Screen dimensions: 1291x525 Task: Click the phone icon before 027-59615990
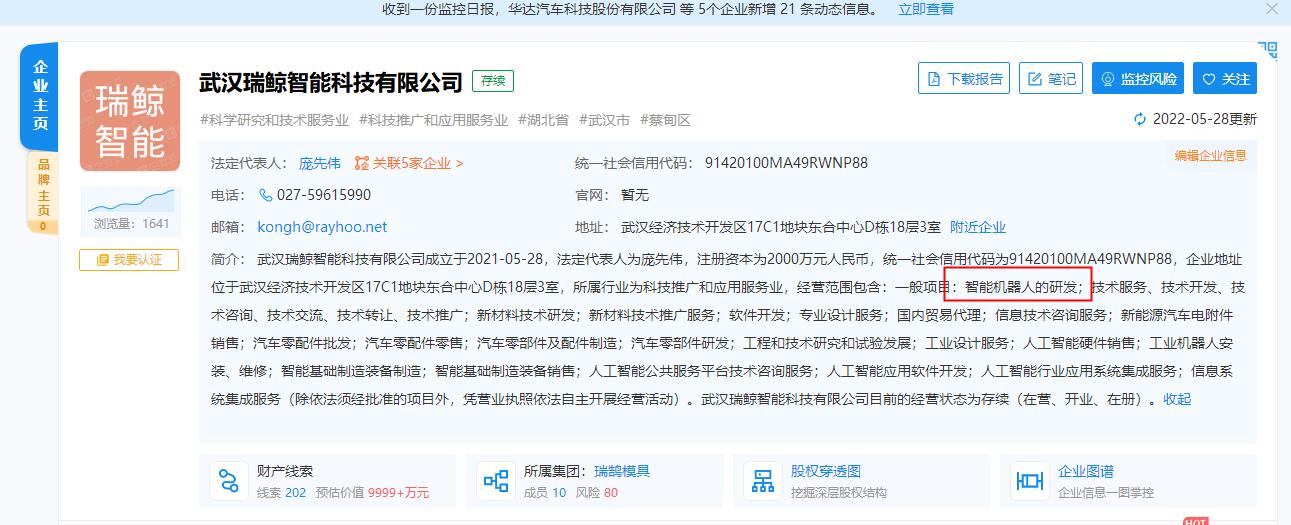coord(266,195)
